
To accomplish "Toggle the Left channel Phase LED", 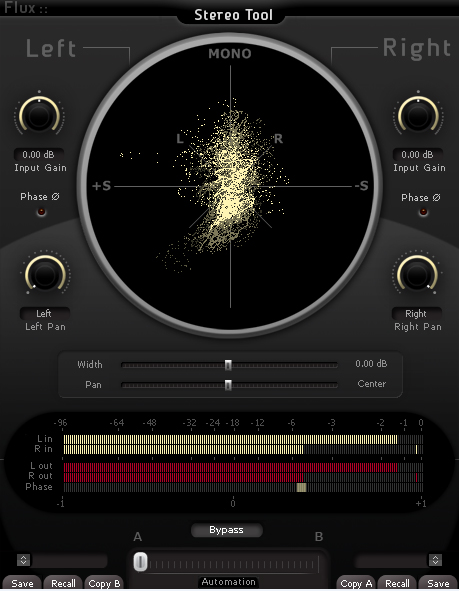I will click(41, 212).
